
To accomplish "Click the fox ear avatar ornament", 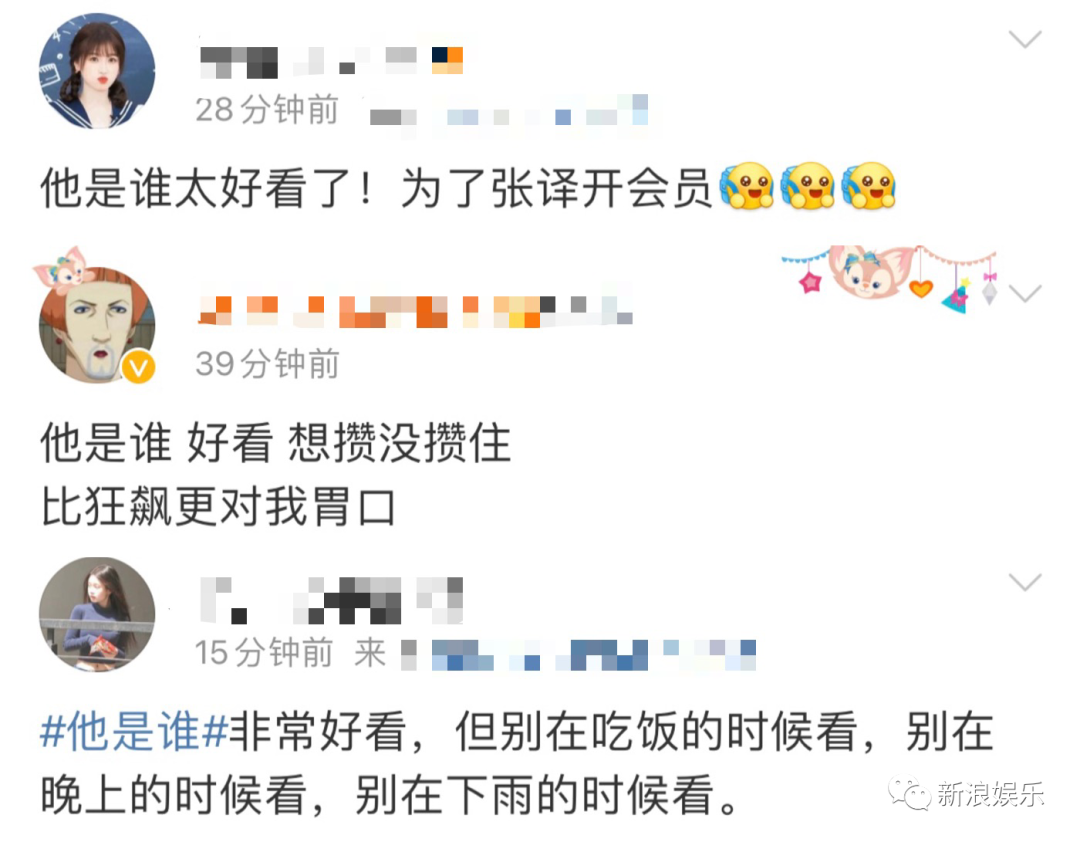I will click(63, 267).
